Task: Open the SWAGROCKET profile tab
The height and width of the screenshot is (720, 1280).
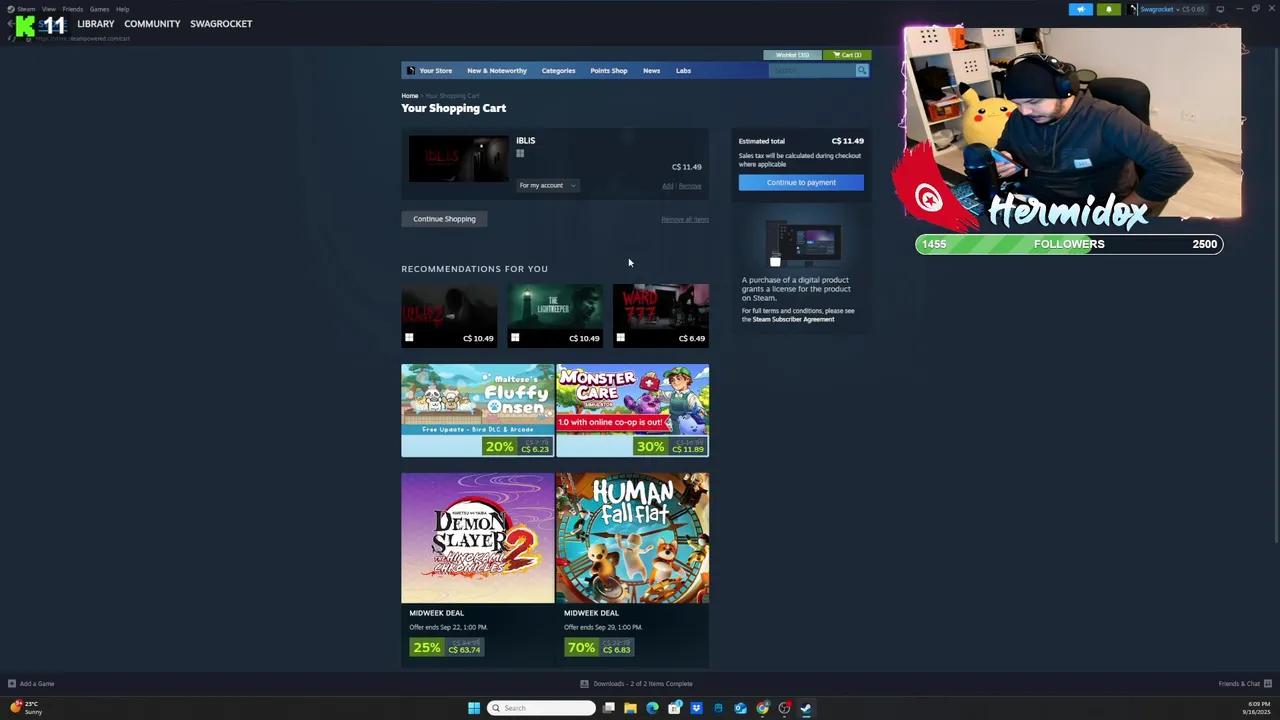Action: pos(221,24)
